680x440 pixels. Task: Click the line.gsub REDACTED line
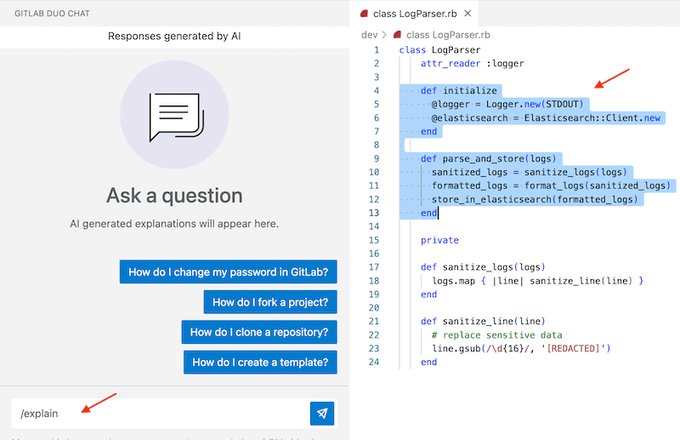point(521,349)
